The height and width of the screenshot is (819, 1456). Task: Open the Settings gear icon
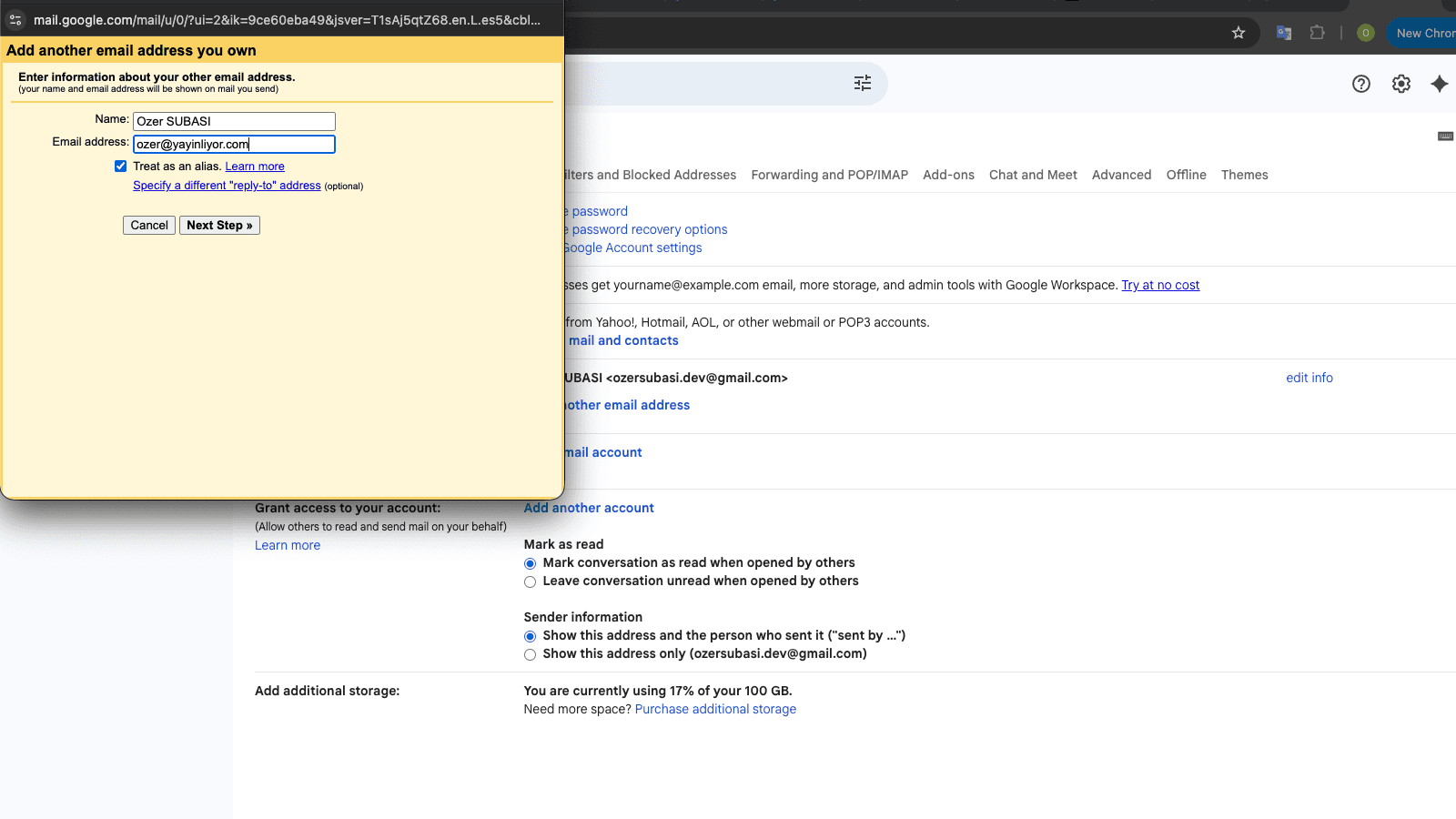click(1400, 84)
